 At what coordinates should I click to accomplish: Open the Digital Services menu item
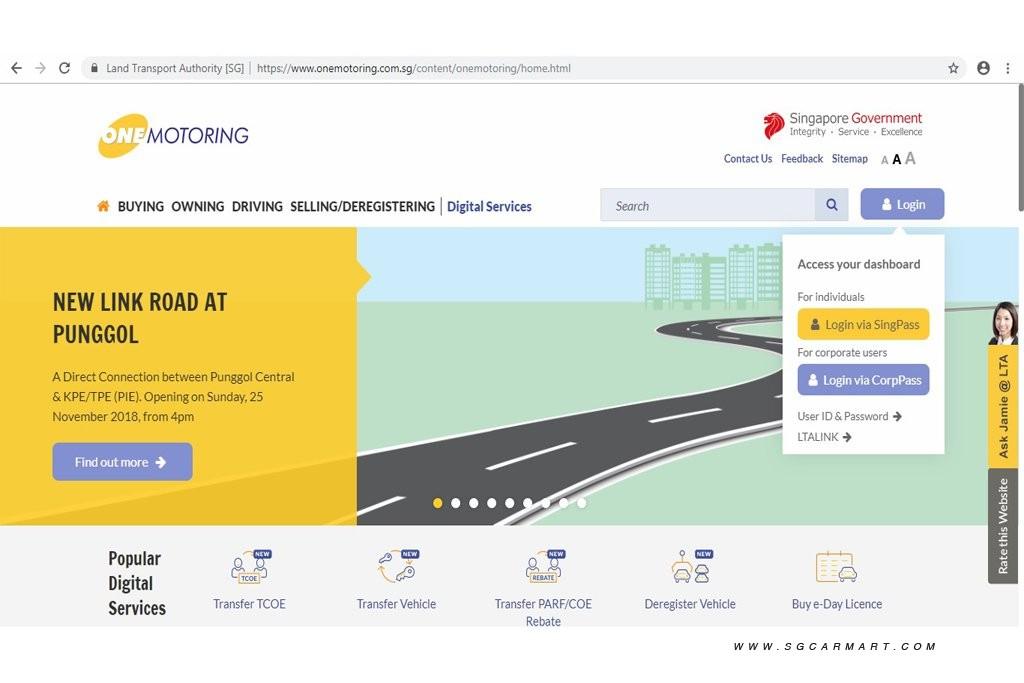(x=489, y=206)
